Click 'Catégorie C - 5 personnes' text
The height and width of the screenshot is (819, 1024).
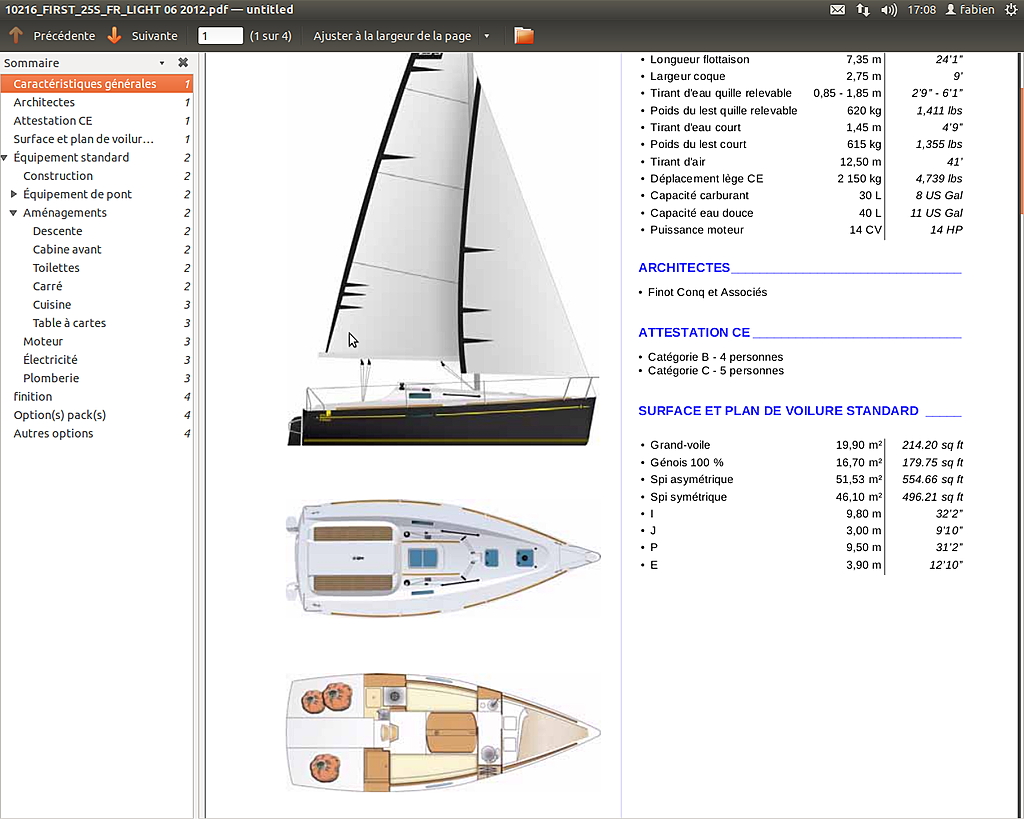click(716, 370)
